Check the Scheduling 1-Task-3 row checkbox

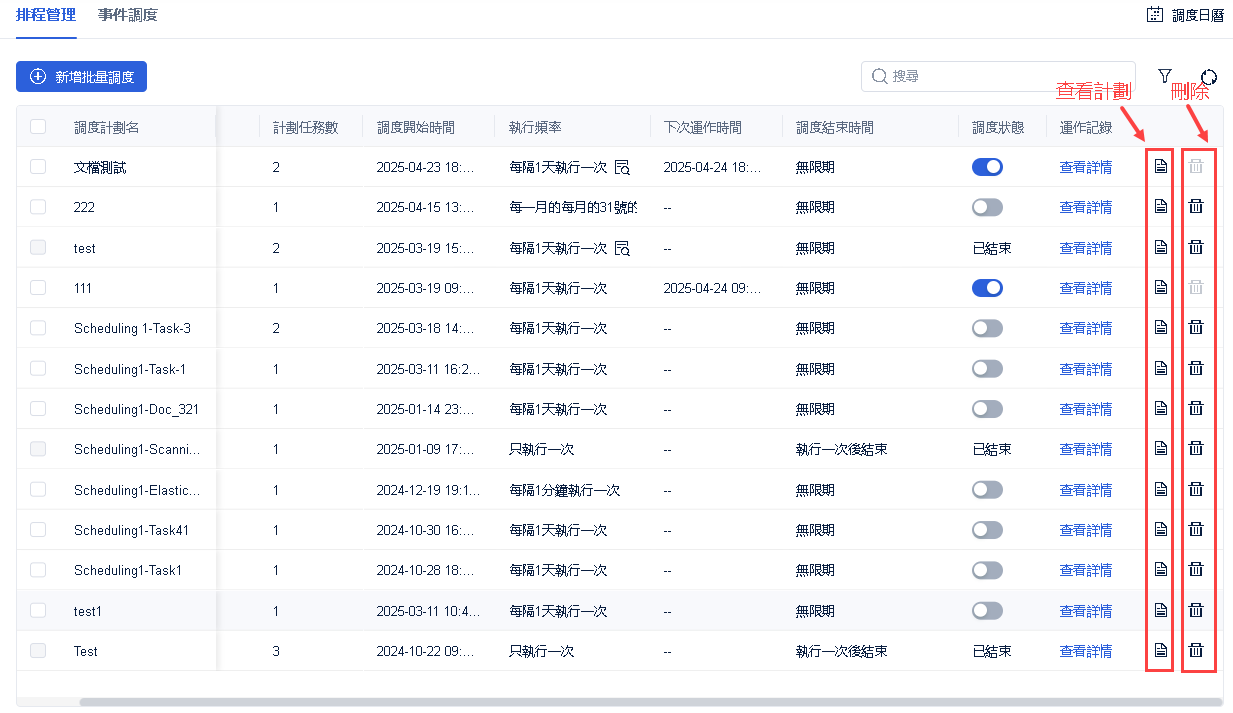pyautogui.click(x=38, y=328)
